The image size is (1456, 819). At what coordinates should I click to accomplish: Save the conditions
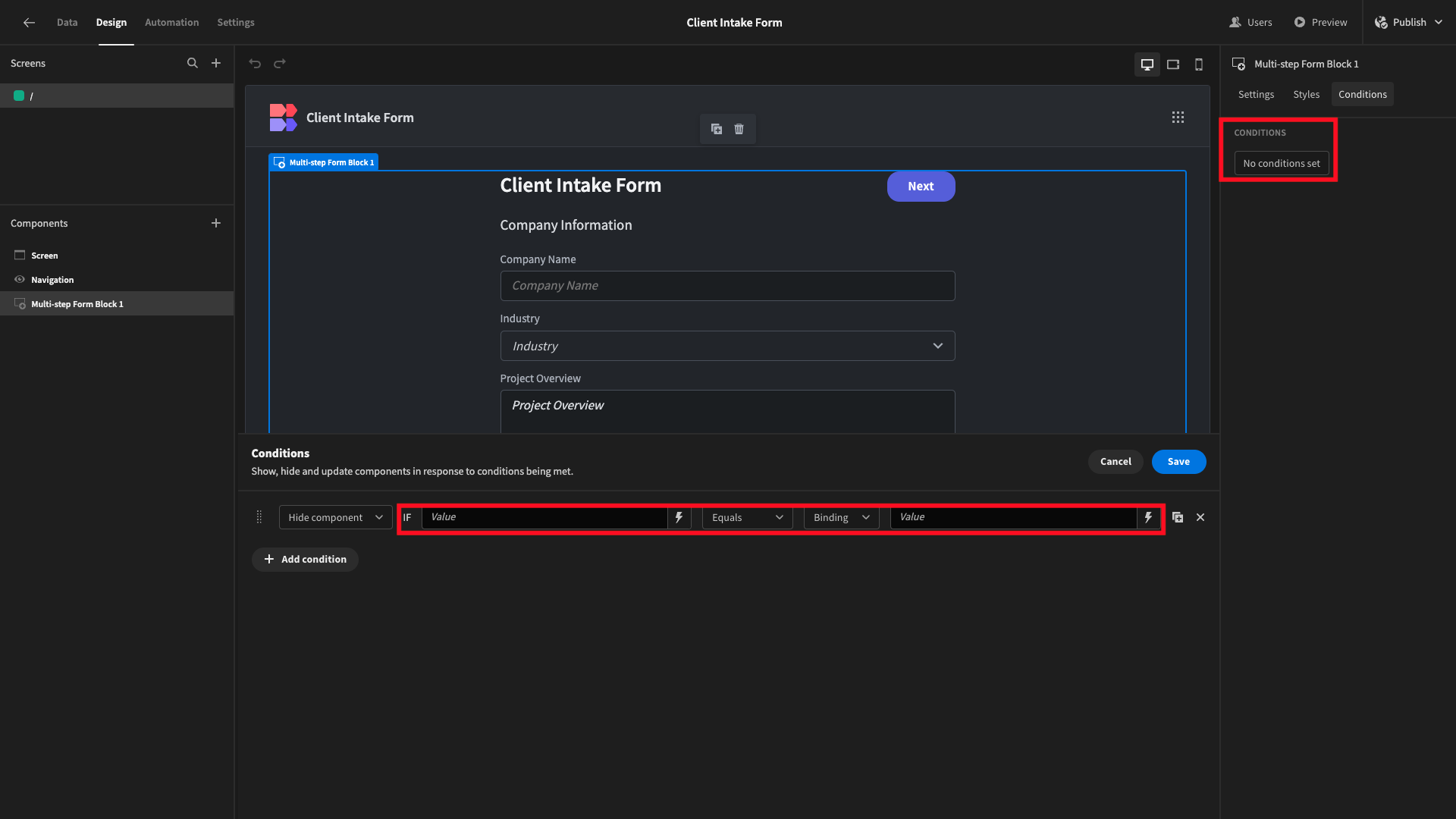[1178, 462]
